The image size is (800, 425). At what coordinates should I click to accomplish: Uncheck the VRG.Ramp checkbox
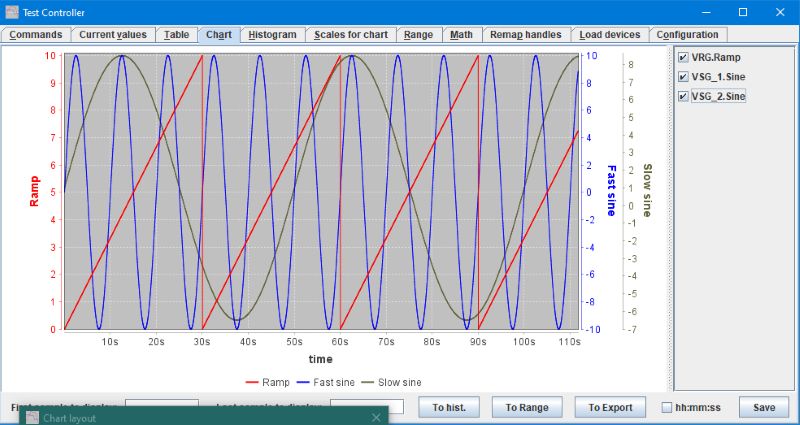click(x=683, y=58)
